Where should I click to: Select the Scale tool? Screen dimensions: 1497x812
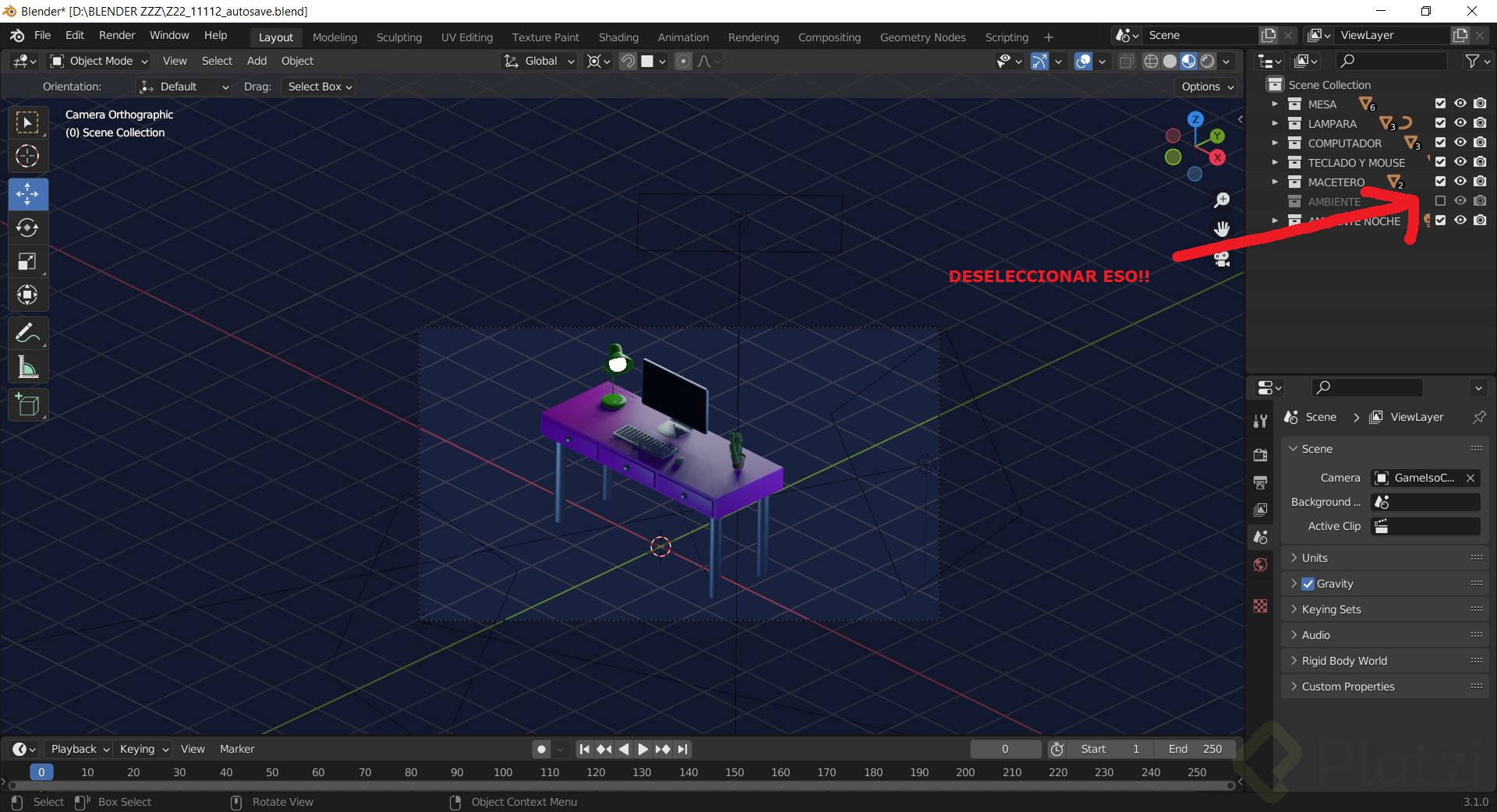[x=27, y=262]
